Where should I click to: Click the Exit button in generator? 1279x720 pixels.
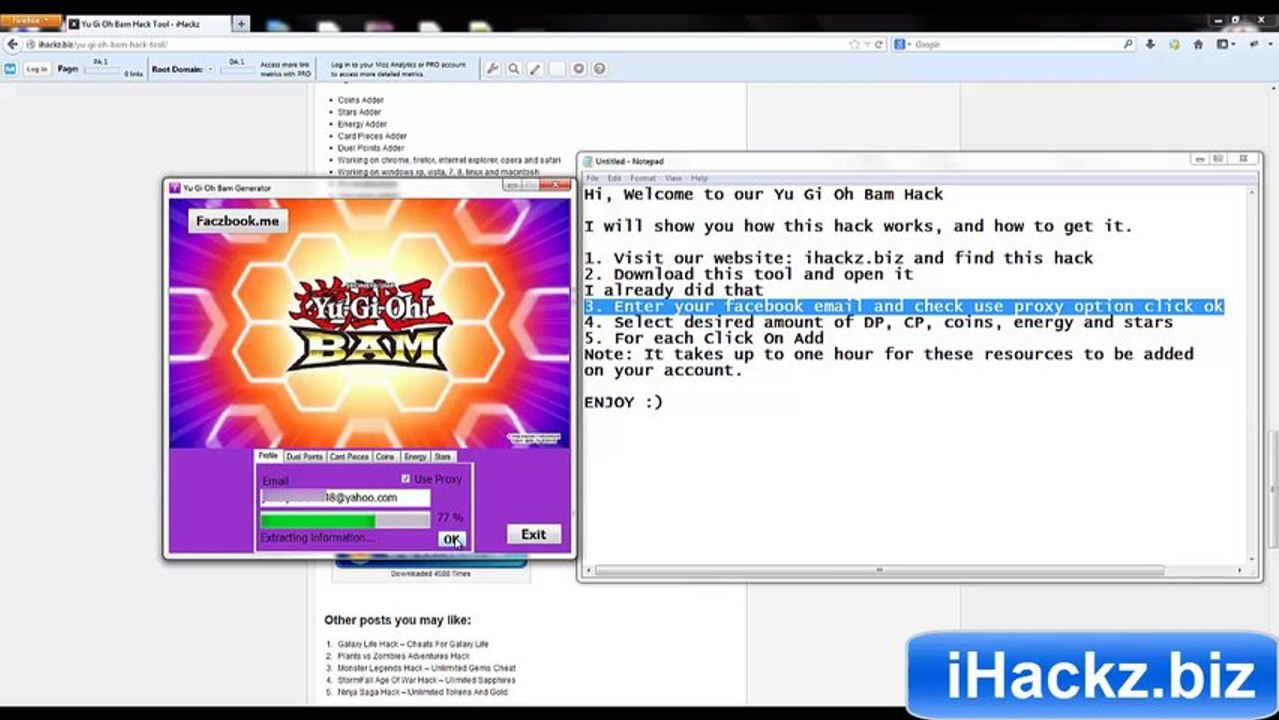coord(533,534)
